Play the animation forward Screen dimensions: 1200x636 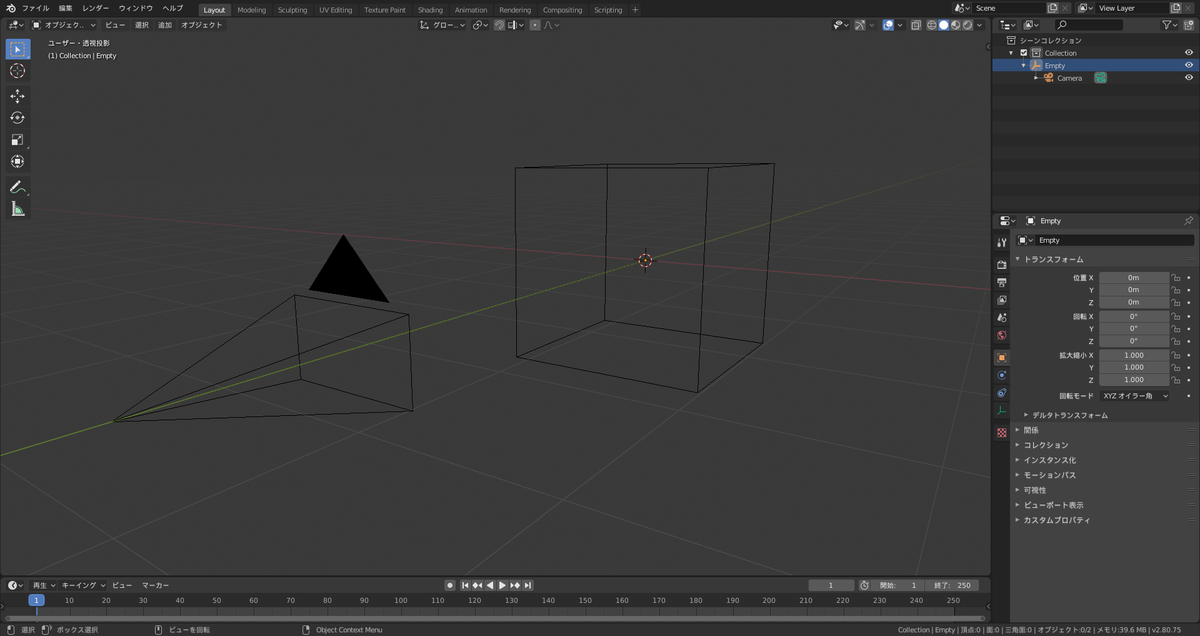[x=503, y=585]
